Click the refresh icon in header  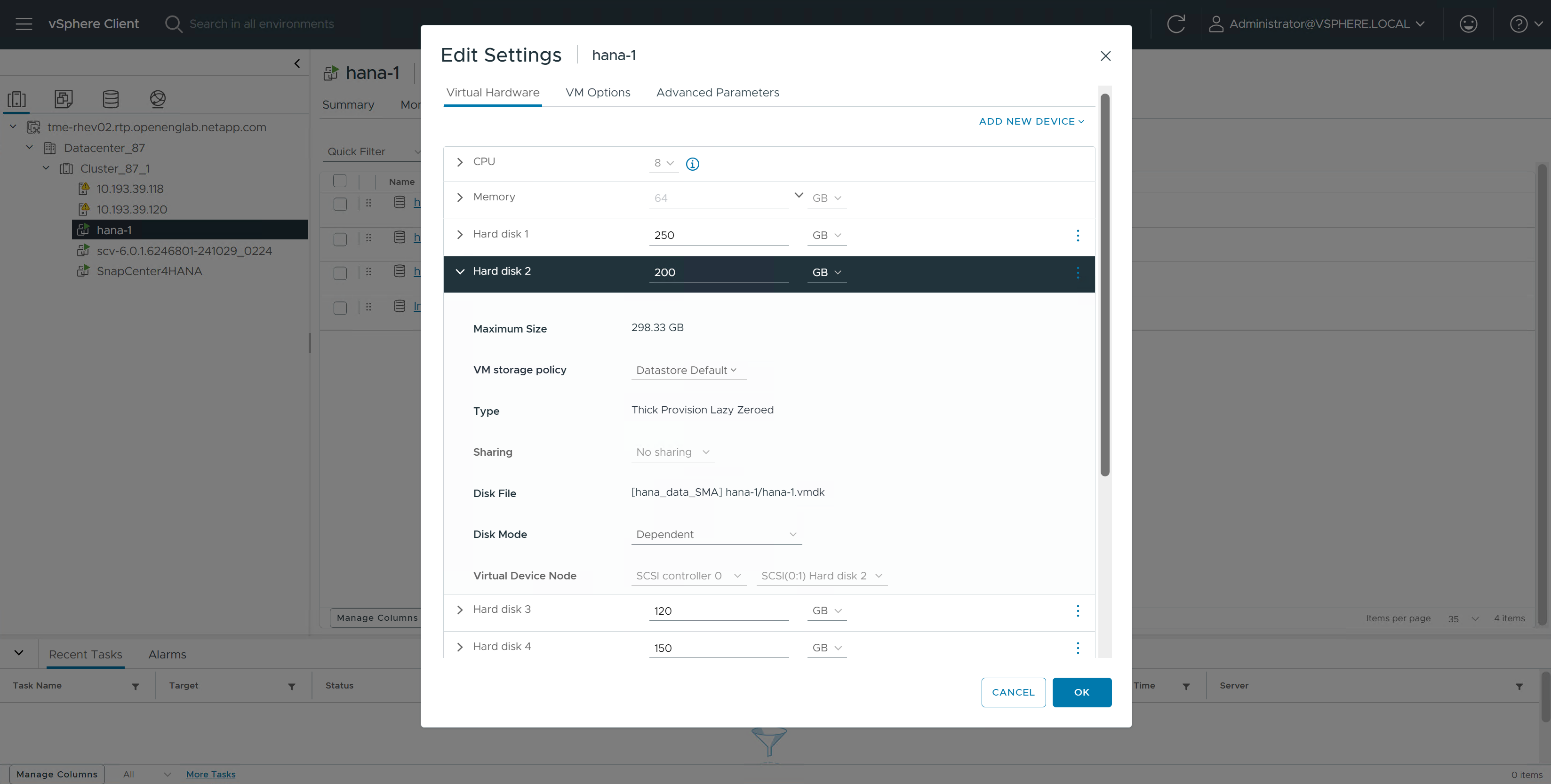[1175, 24]
